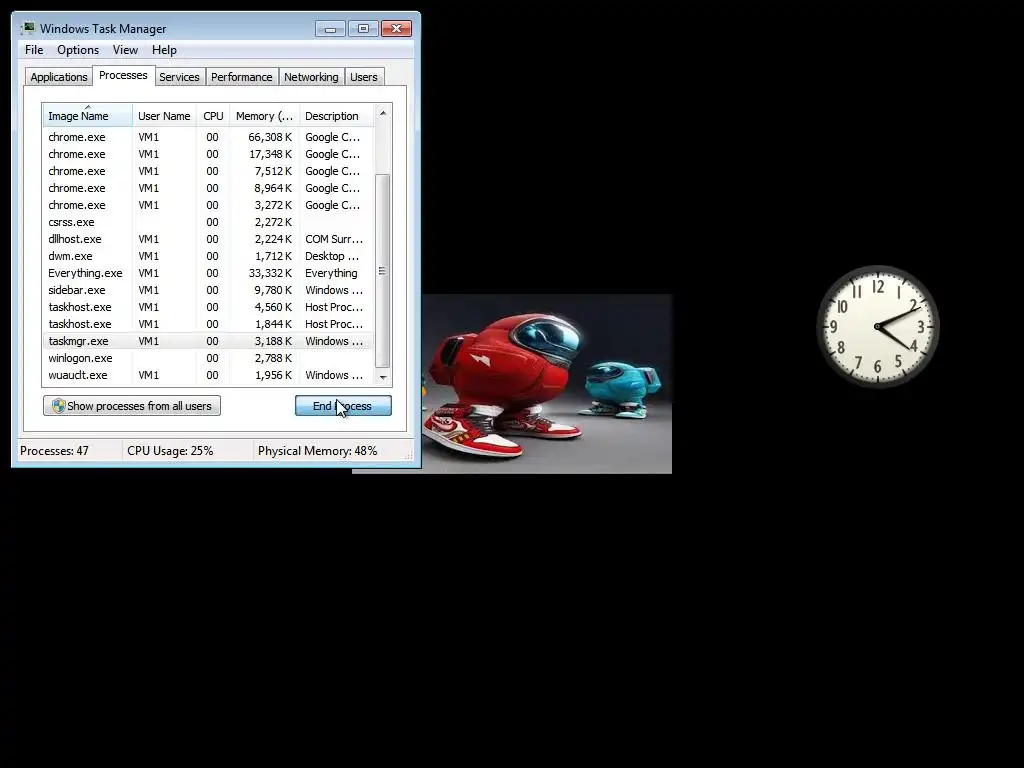The height and width of the screenshot is (768, 1024).
Task: Sort by the Description column header
Action: pyautogui.click(x=336, y=116)
